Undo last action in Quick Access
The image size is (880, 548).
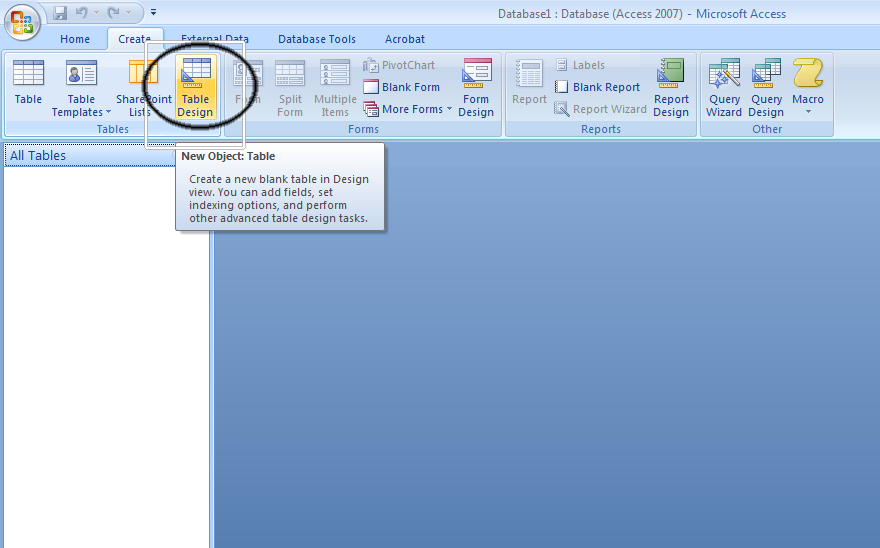pos(81,12)
